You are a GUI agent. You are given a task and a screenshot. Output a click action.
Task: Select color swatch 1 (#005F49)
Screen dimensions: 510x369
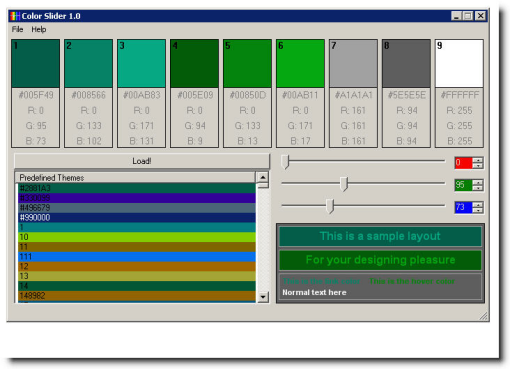coord(35,63)
